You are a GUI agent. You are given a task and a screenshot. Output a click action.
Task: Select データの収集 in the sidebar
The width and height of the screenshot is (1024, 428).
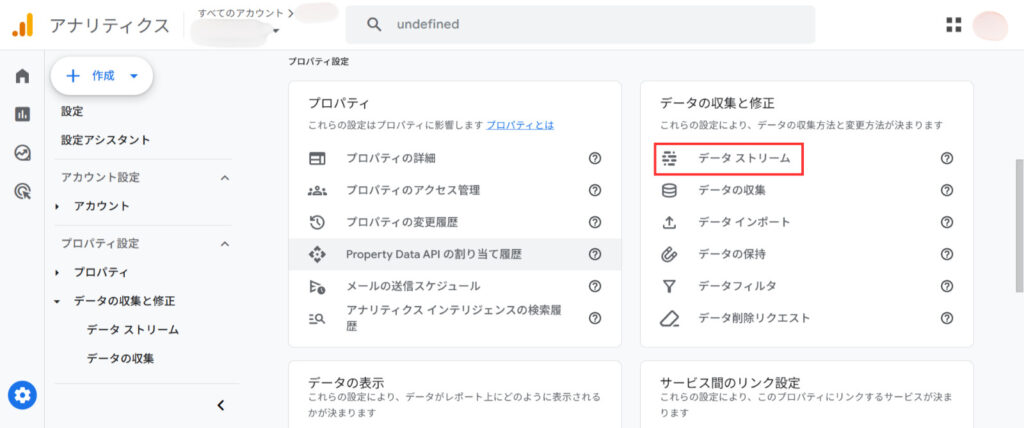pyautogui.click(x=120, y=359)
